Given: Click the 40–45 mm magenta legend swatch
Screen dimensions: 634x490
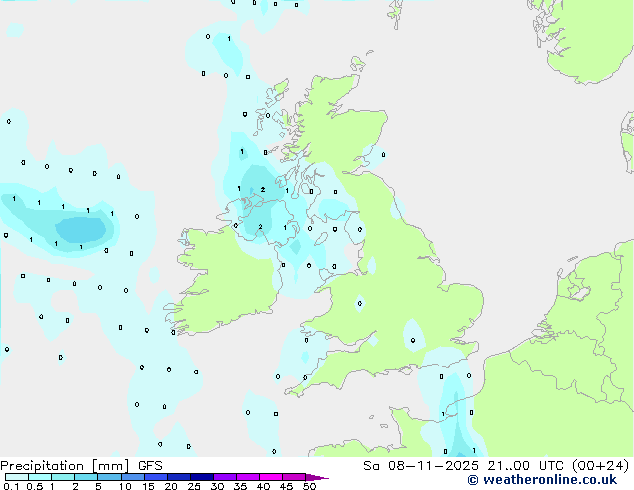Looking at the screenshot, I should click(x=271, y=477).
